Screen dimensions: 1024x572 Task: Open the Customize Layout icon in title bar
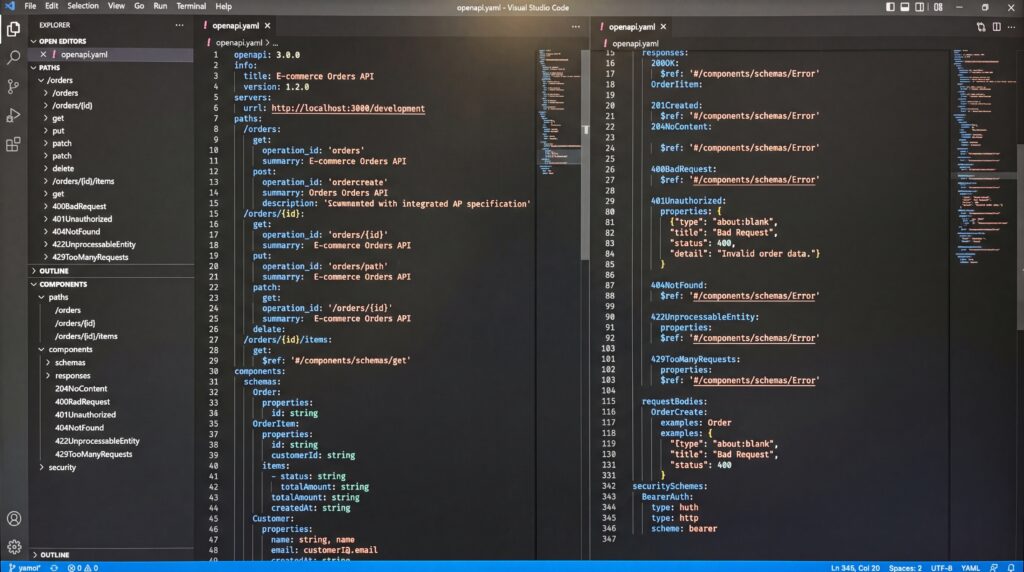click(x=938, y=7)
